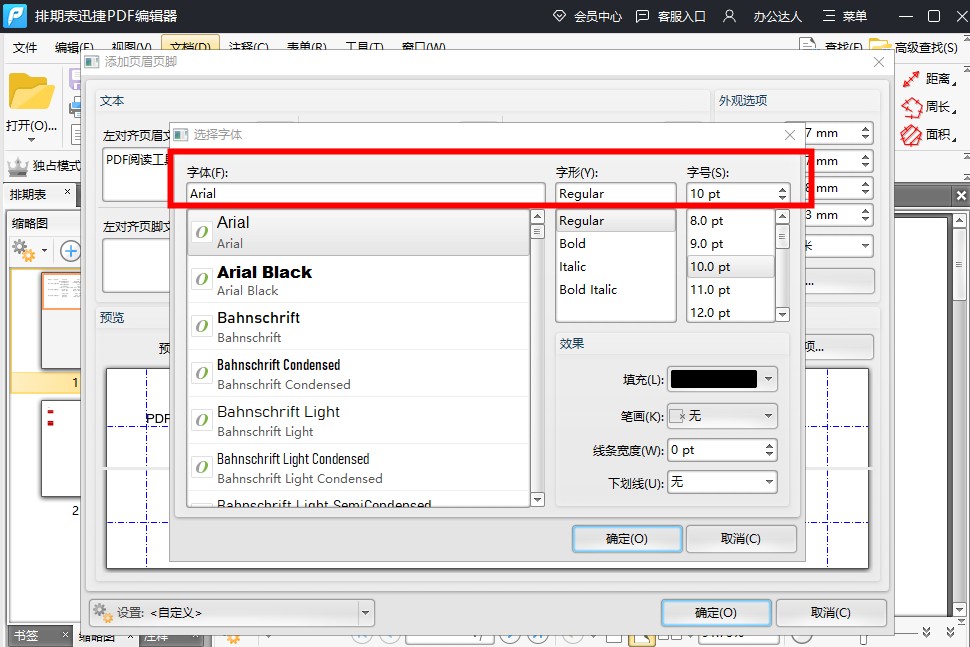Viewport: 970px width, 647px height.
Task: Select 12.0 pt font size
Action: [711, 312]
